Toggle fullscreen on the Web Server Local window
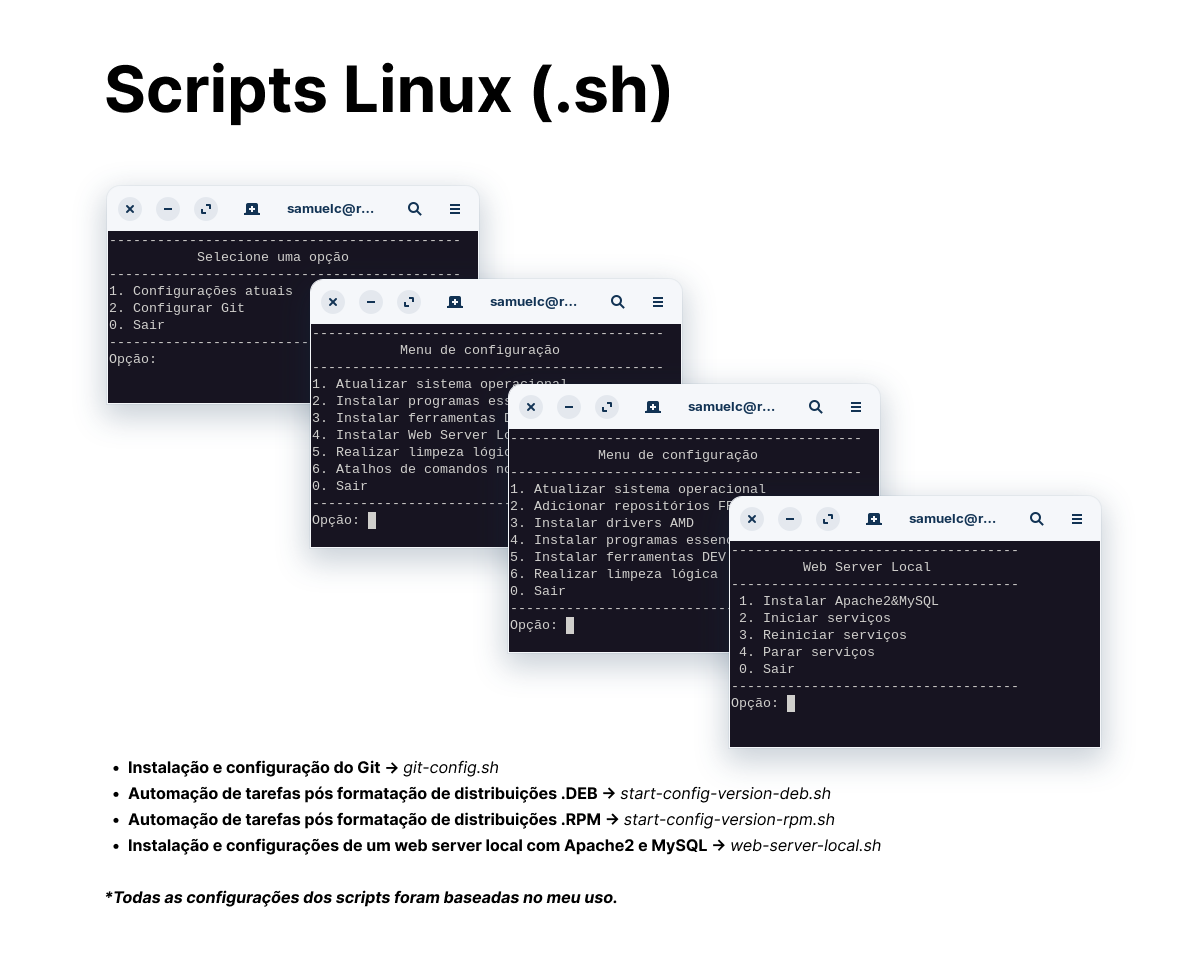1198x957 pixels. [x=827, y=519]
